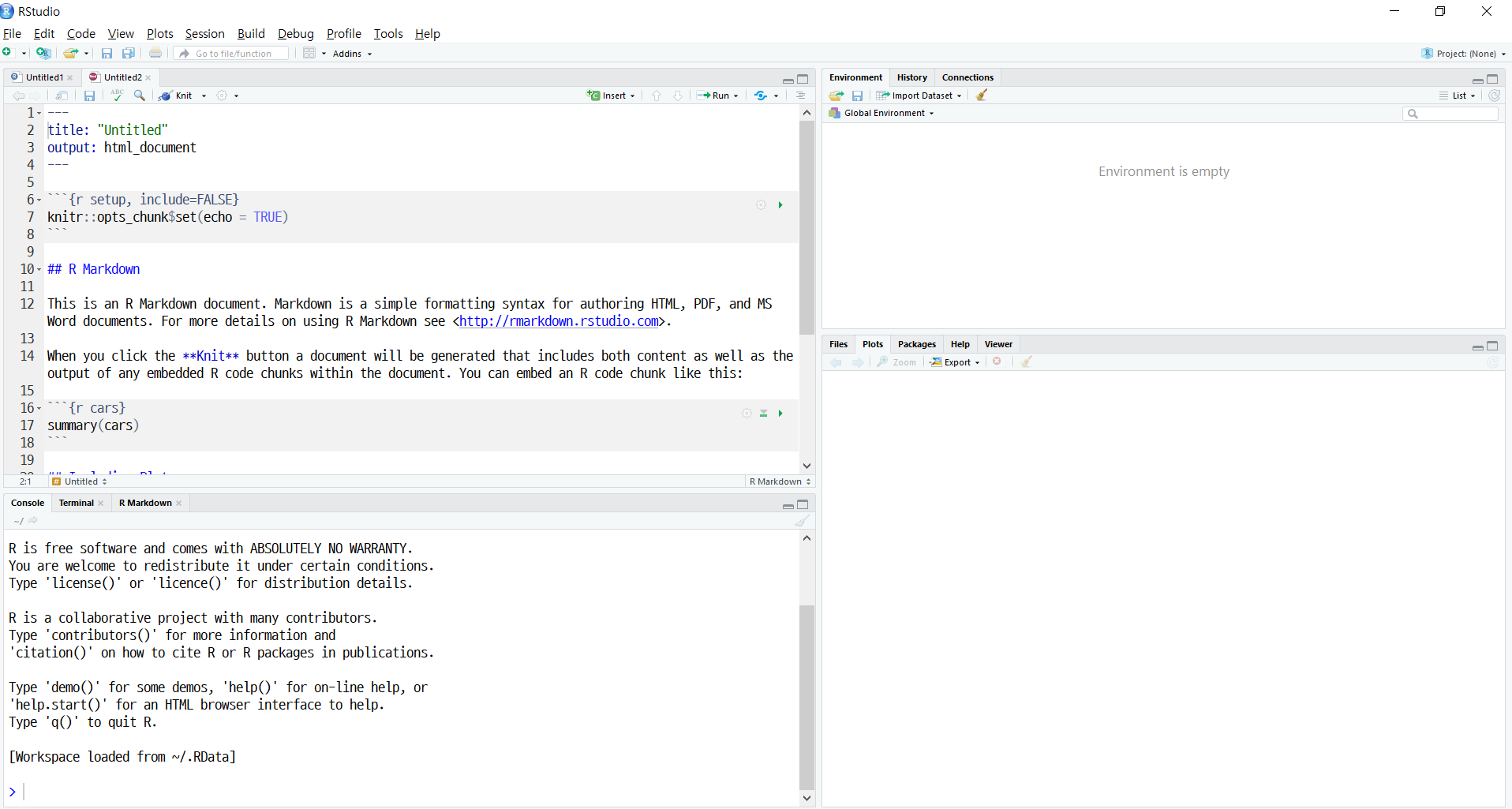The image size is (1512, 809).
Task: Run all chunks above cars chunk
Action: click(x=764, y=414)
